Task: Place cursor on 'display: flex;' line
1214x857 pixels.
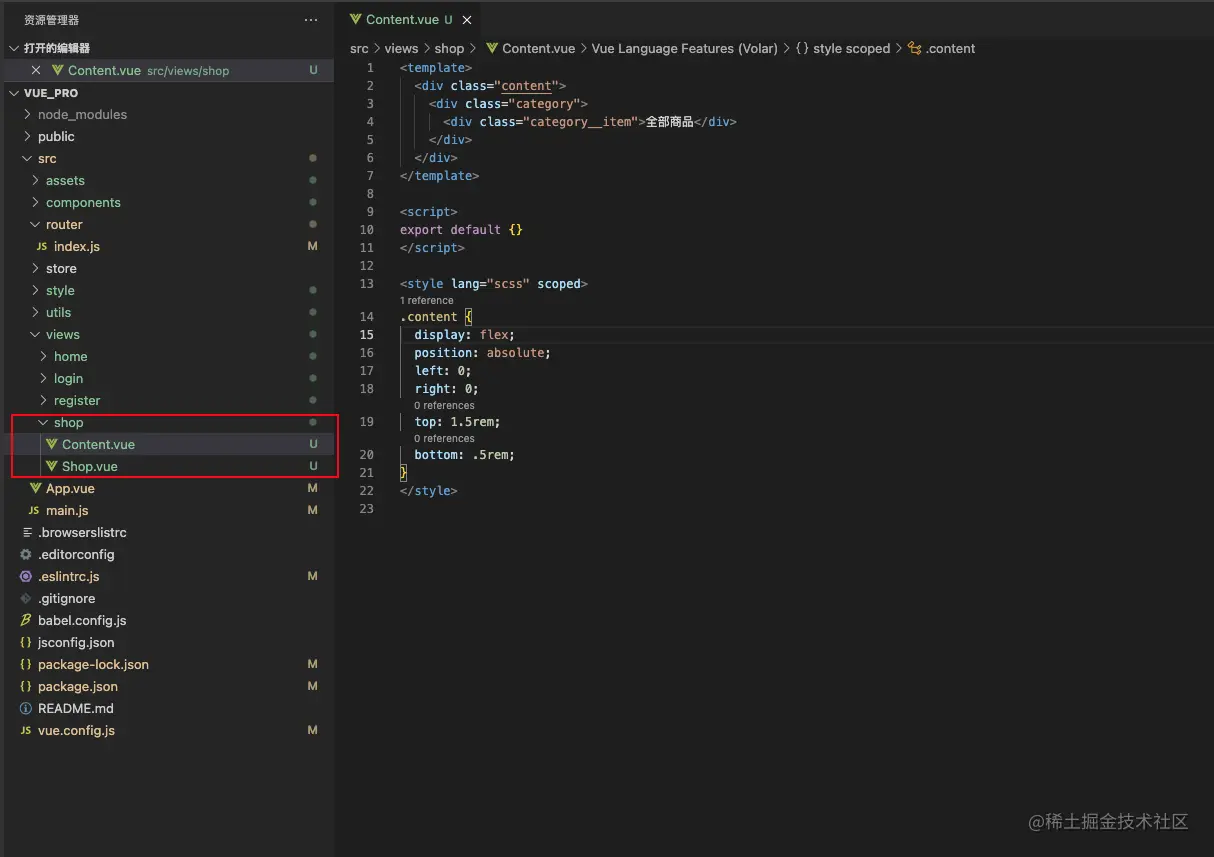Action: coord(464,335)
